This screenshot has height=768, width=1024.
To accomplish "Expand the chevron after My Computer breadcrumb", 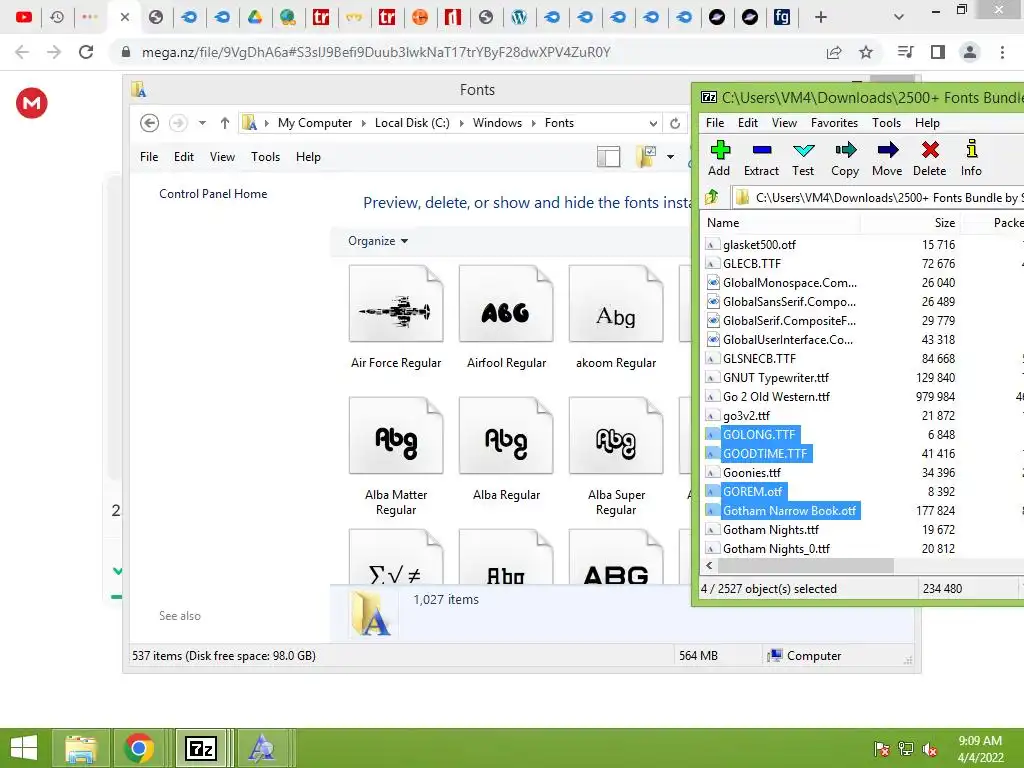I will 364,123.
